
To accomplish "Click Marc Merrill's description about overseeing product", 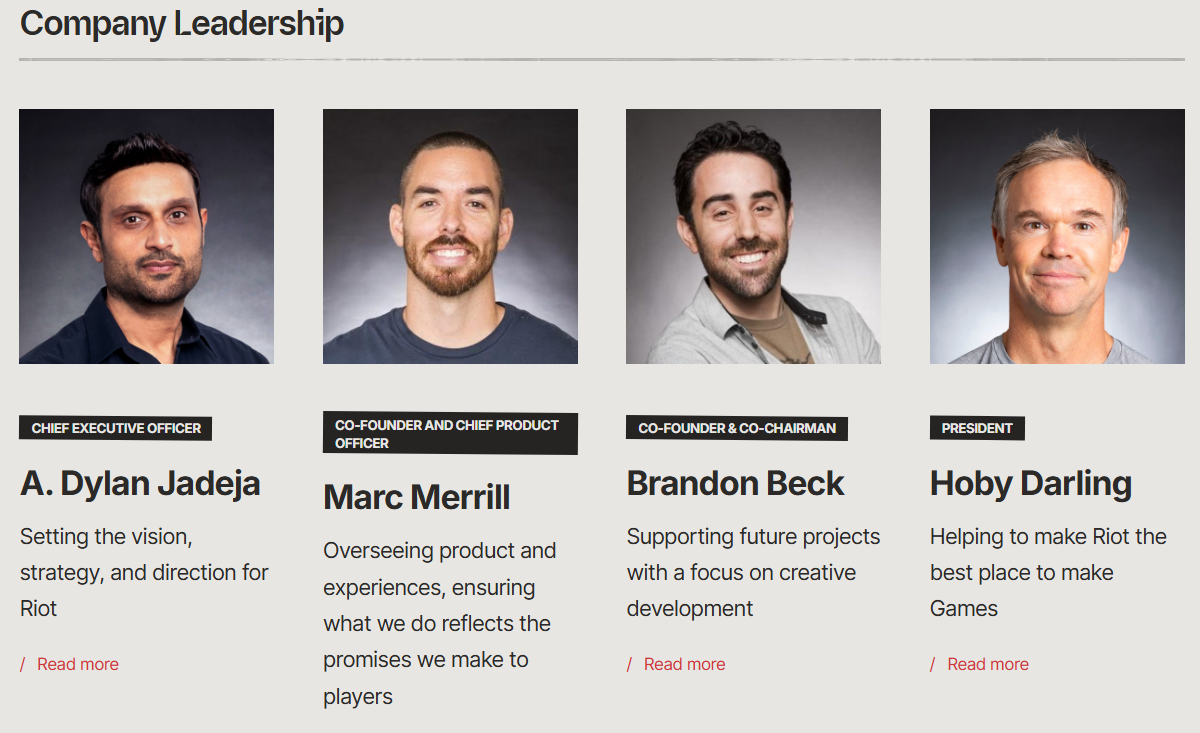I will coord(440,623).
